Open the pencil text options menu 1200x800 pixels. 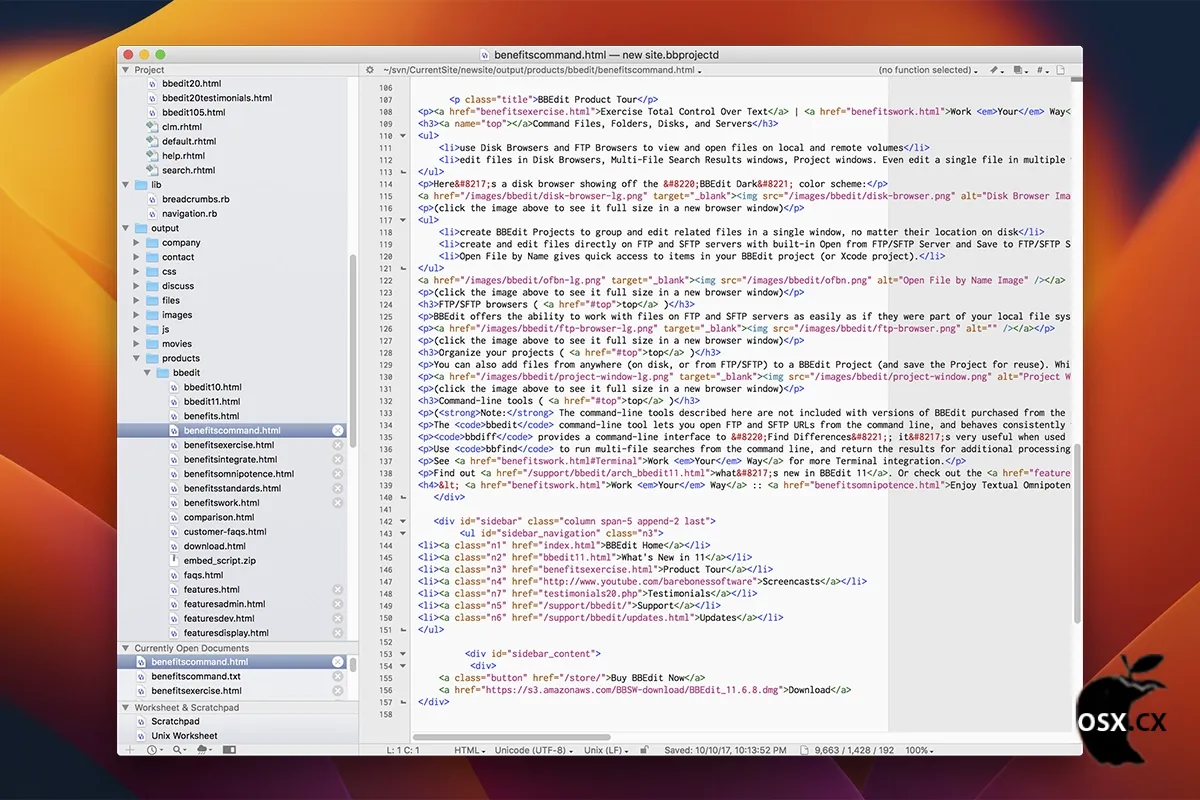pyautogui.click(x=997, y=70)
